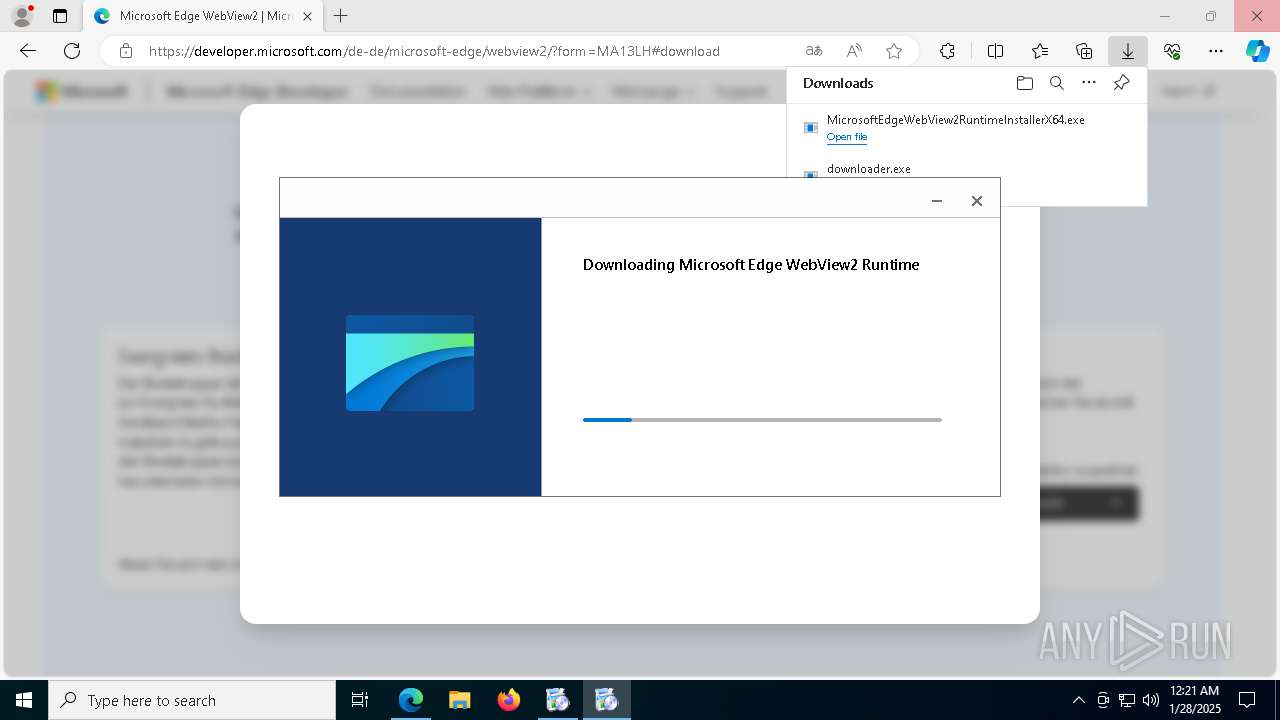Activate the Read aloud icon
This screenshot has width=1280, height=720.
tap(854, 51)
